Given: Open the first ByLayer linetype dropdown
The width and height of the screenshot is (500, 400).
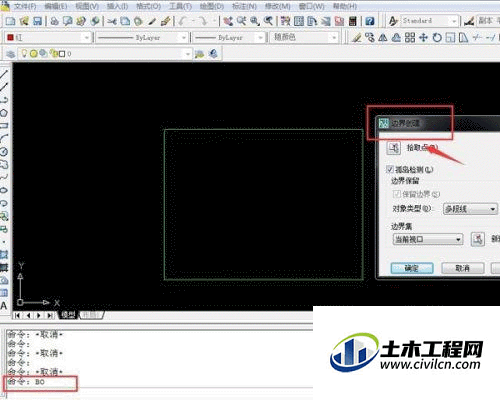Looking at the screenshot, I should pyautogui.click(x=142, y=37).
